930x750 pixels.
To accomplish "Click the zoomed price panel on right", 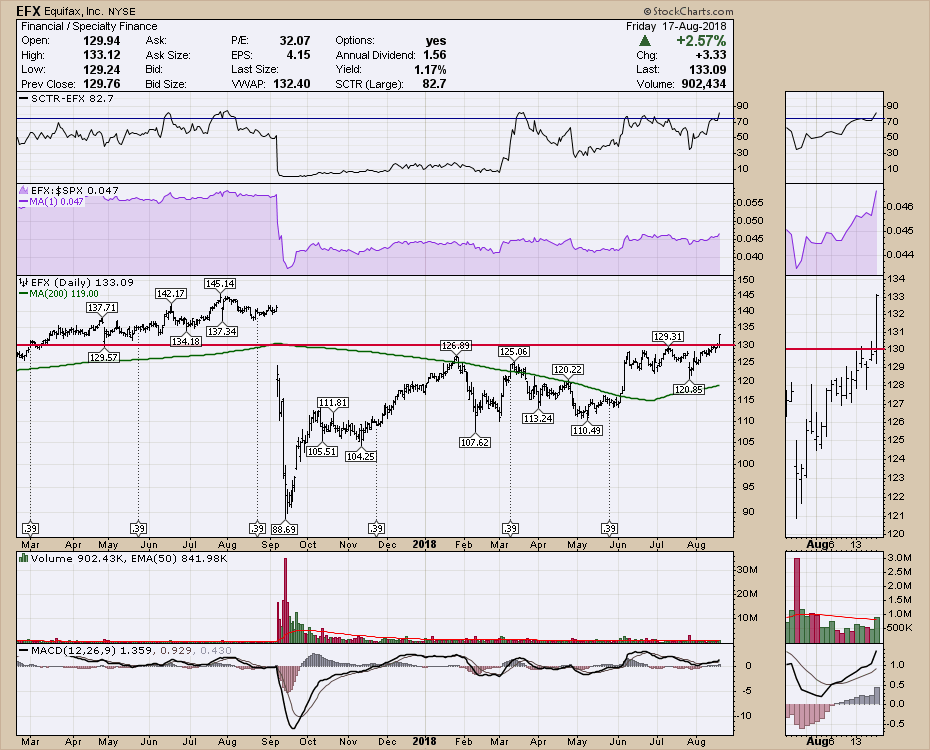I will 835,407.
